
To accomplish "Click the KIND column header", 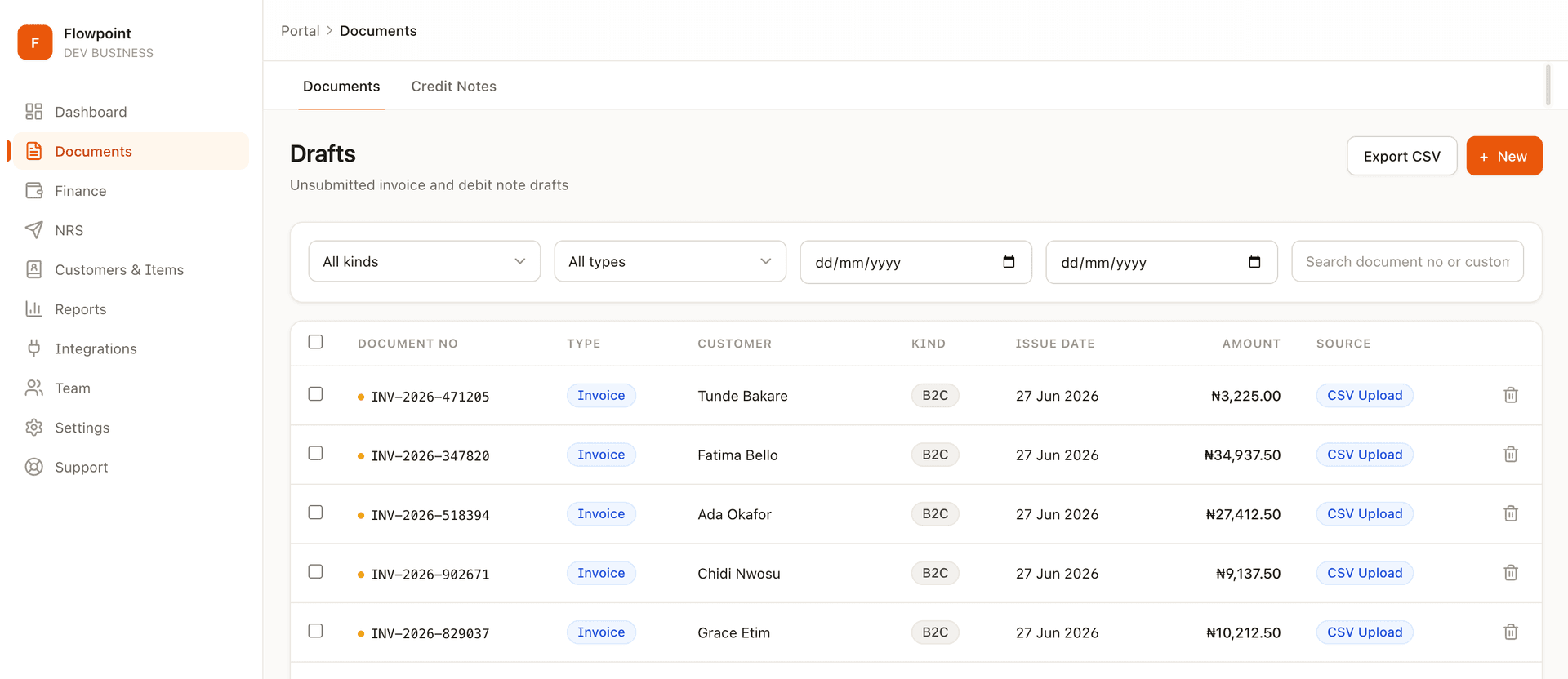I will [x=929, y=344].
